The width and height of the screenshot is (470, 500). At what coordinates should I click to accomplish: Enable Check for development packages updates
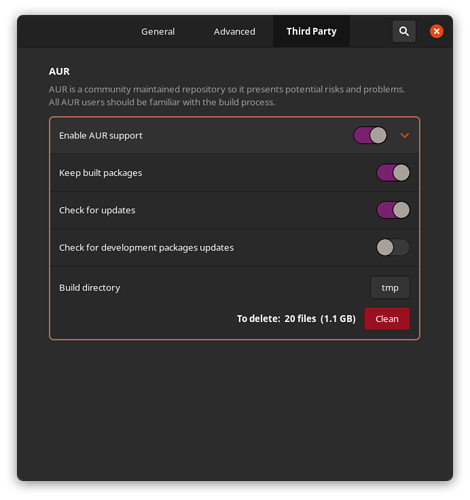(x=393, y=247)
